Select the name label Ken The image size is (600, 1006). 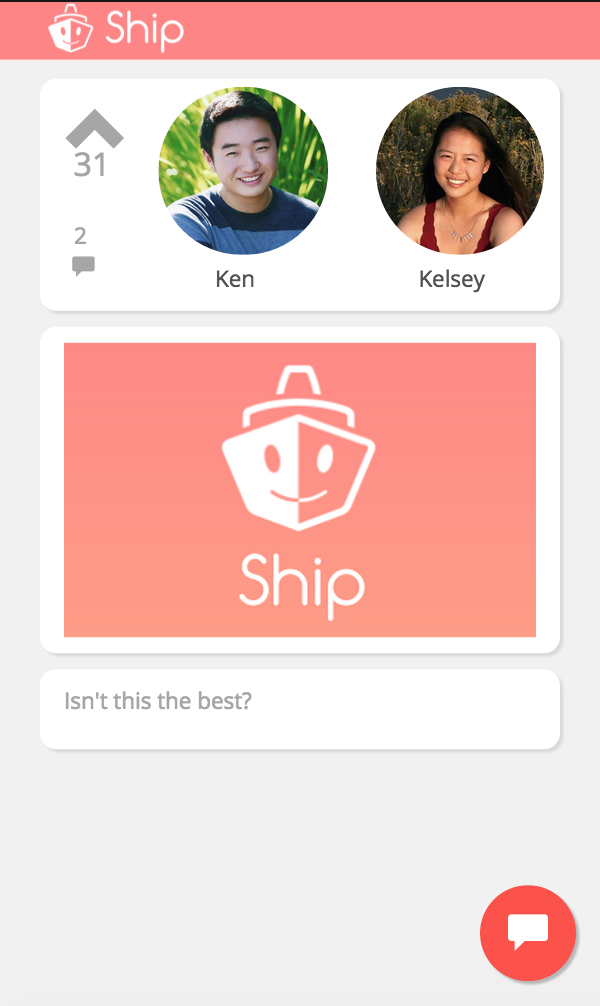click(x=235, y=279)
